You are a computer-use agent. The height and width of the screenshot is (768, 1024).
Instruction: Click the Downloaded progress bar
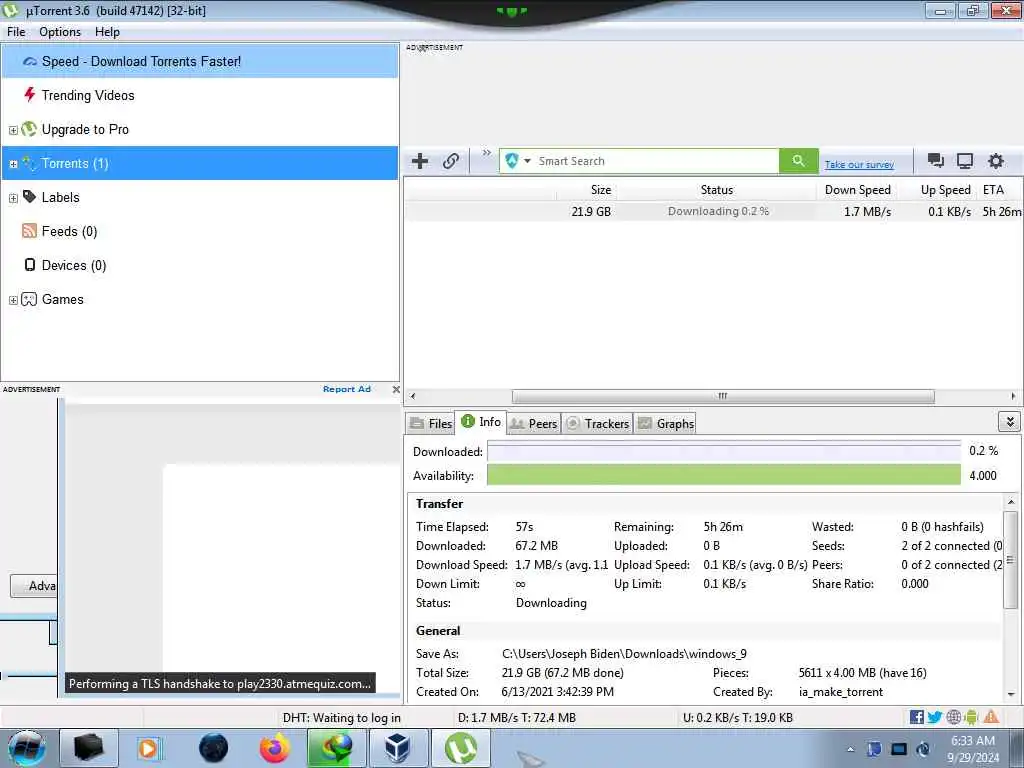pyautogui.click(x=724, y=451)
